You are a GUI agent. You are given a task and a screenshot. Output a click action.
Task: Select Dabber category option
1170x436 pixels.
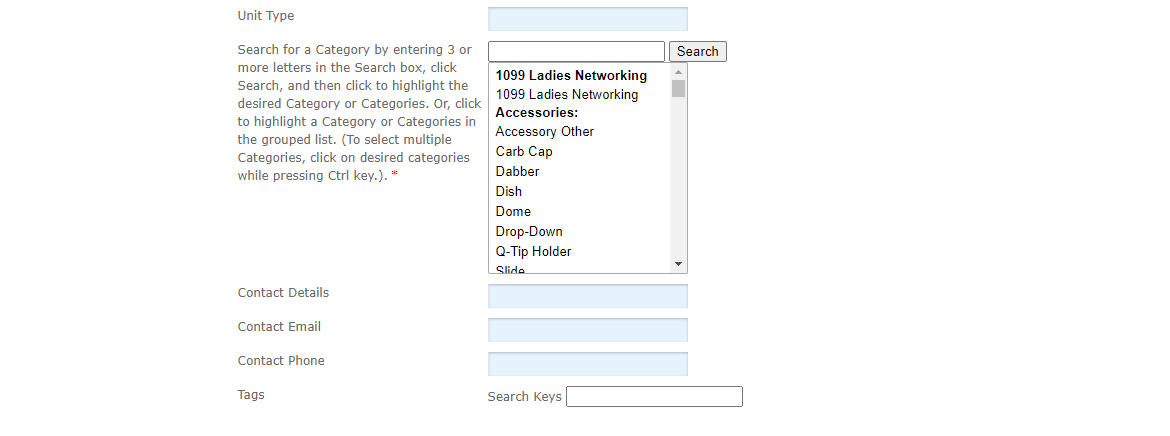517,172
